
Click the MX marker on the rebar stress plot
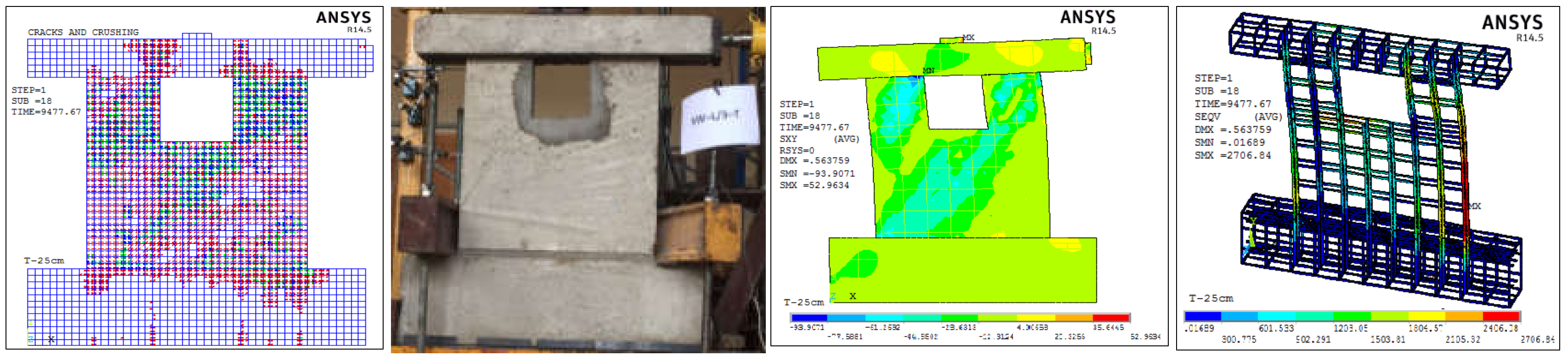point(1474,206)
